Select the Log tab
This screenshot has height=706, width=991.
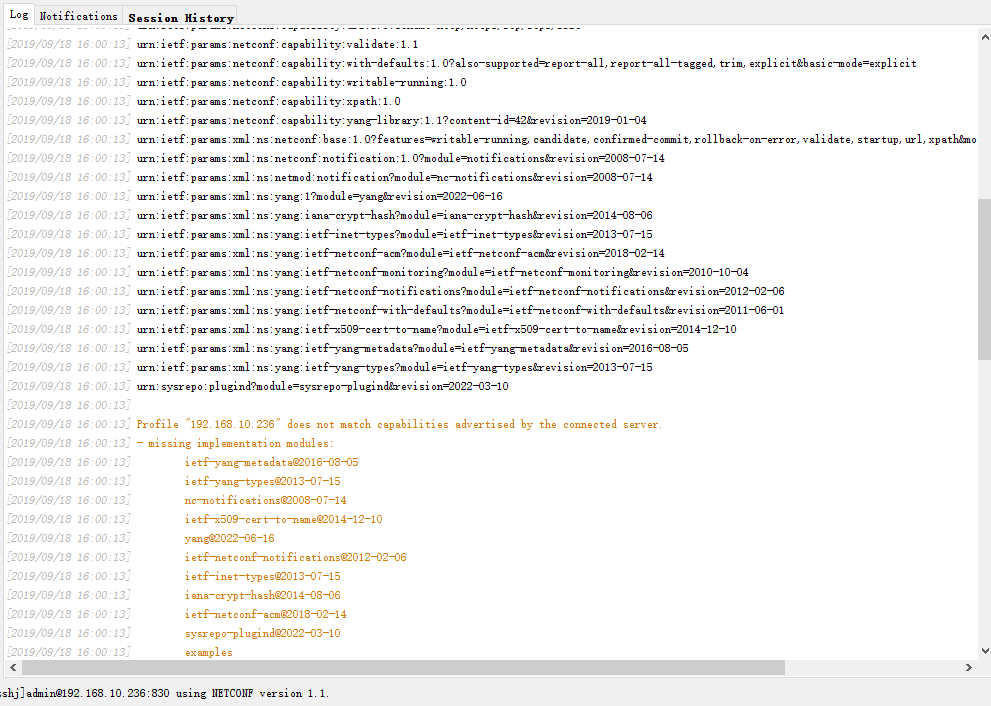pos(18,15)
